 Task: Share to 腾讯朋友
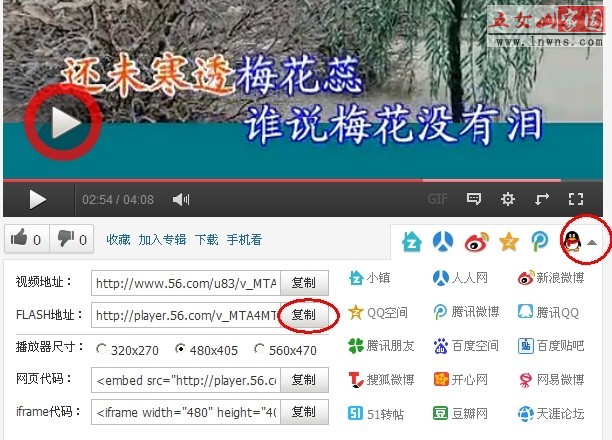pos(381,346)
